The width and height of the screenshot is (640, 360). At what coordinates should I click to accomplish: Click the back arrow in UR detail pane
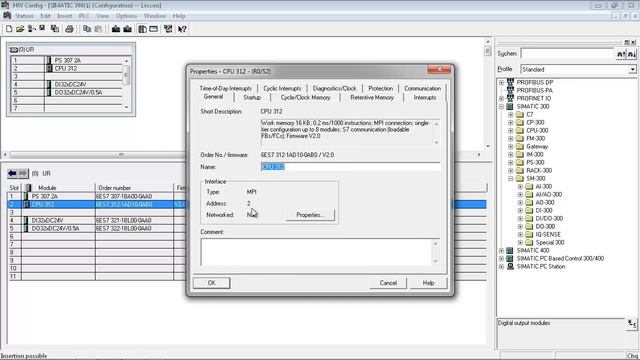pos(12,173)
